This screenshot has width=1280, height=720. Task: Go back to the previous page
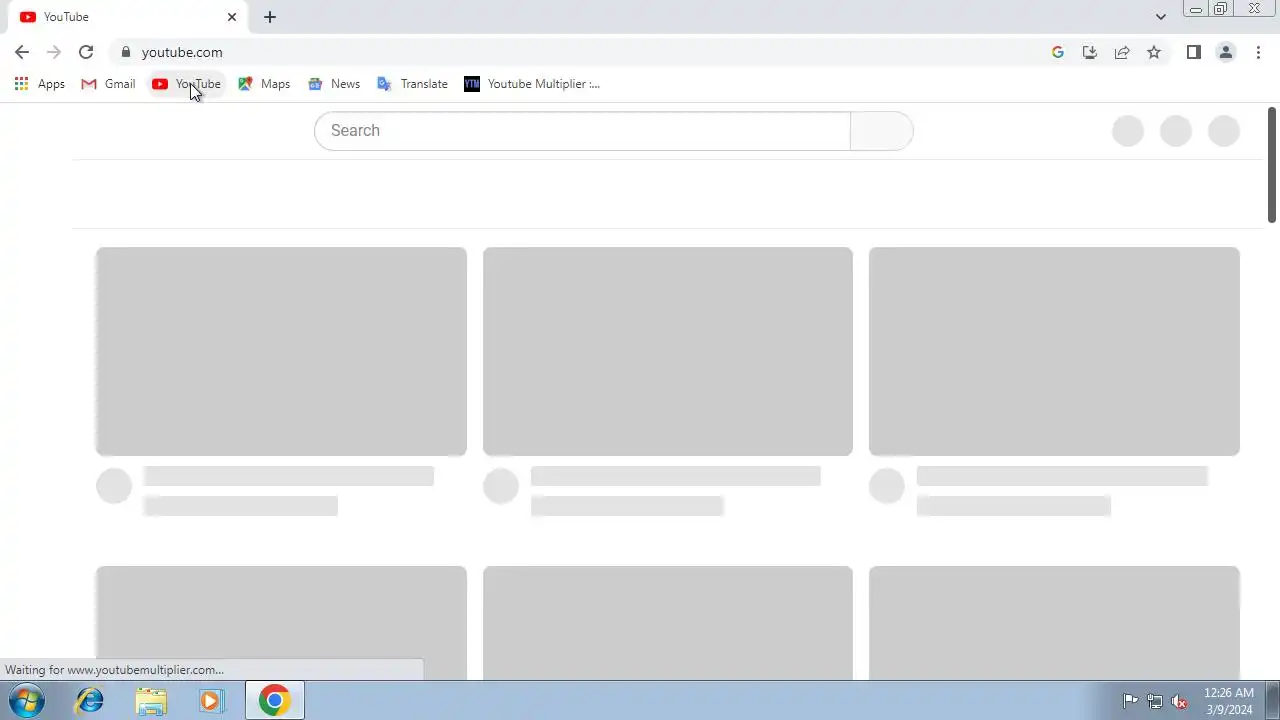22,52
